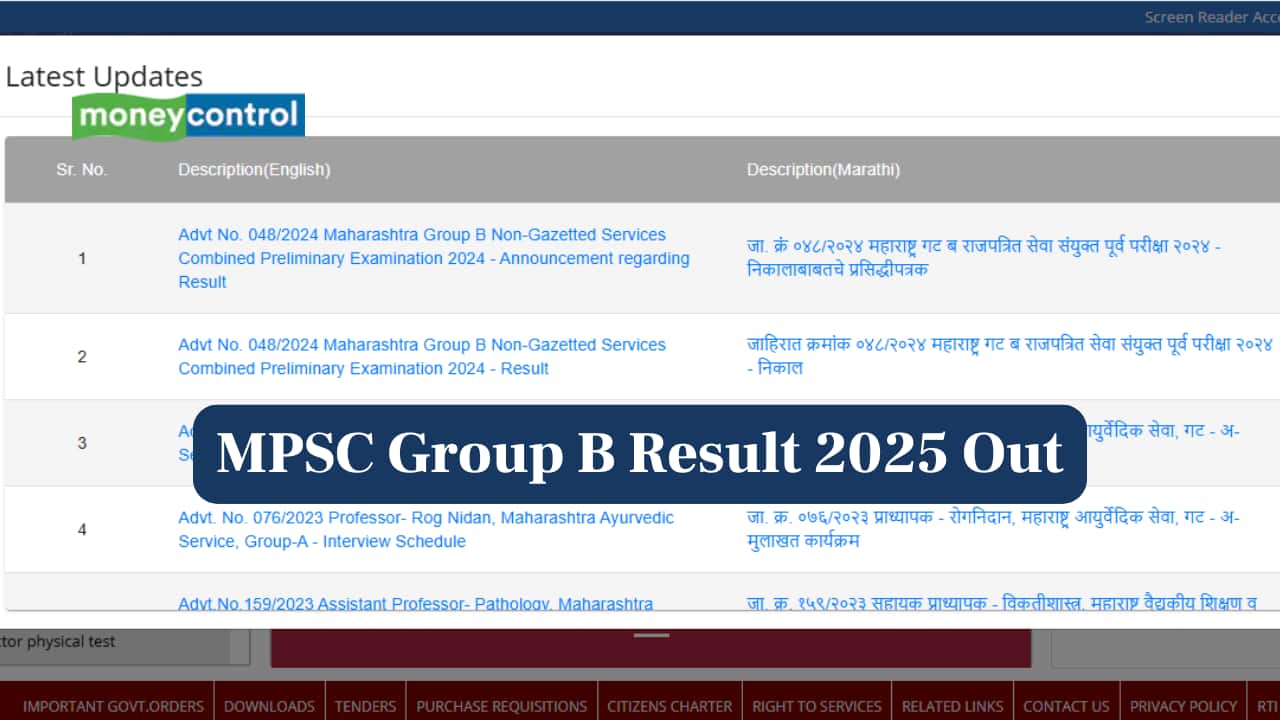
Task: Open Advt 048/2024 Preliminary Examination 2024 - Result link
Action: (x=422, y=356)
